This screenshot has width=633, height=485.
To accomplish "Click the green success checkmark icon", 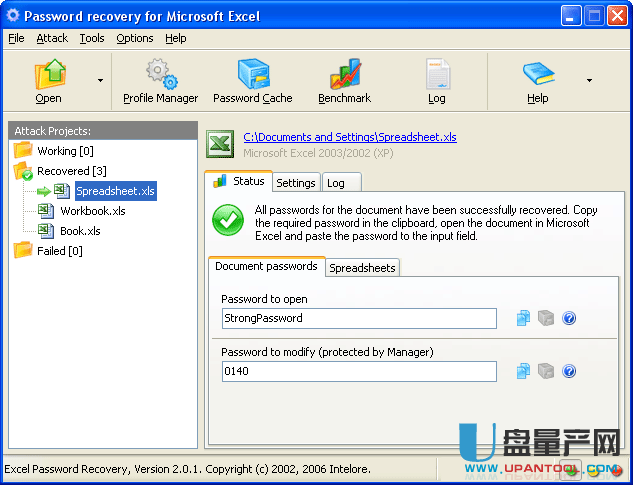I will tap(228, 220).
